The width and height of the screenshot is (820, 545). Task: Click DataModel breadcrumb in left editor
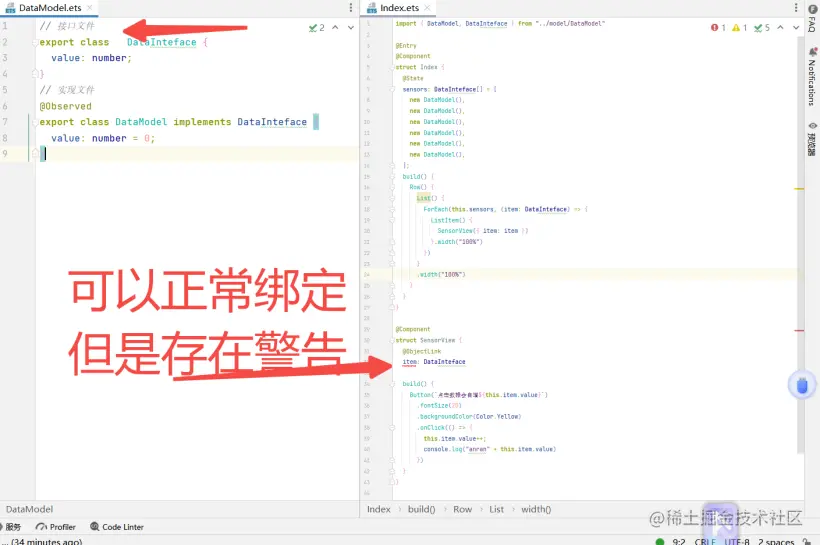29,509
